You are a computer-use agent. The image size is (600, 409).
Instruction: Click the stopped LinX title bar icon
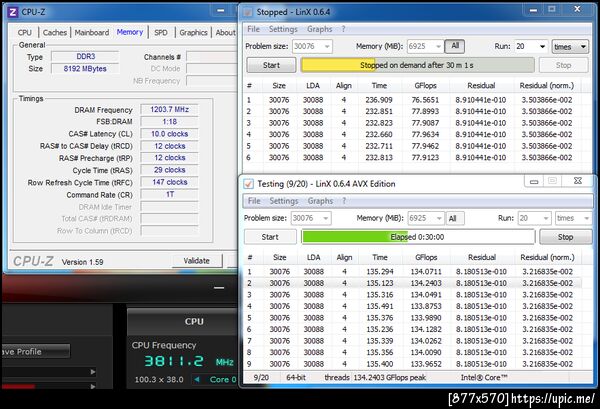[x=248, y=12]
